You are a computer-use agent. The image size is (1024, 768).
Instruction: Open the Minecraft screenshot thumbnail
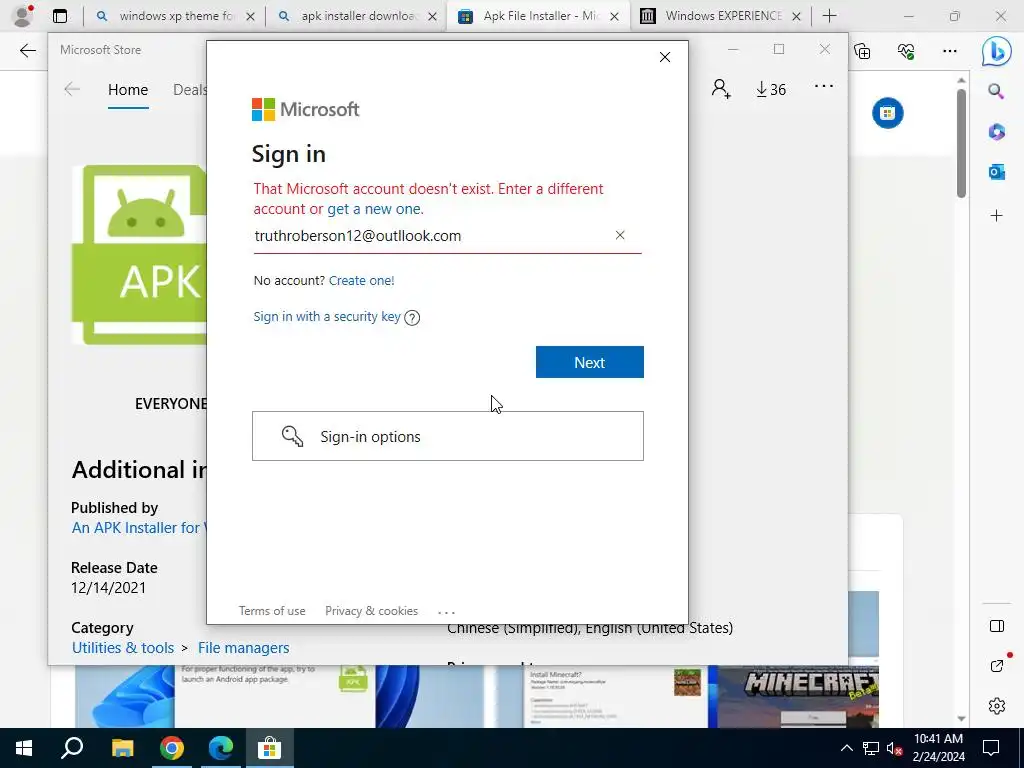click(798, 696)
